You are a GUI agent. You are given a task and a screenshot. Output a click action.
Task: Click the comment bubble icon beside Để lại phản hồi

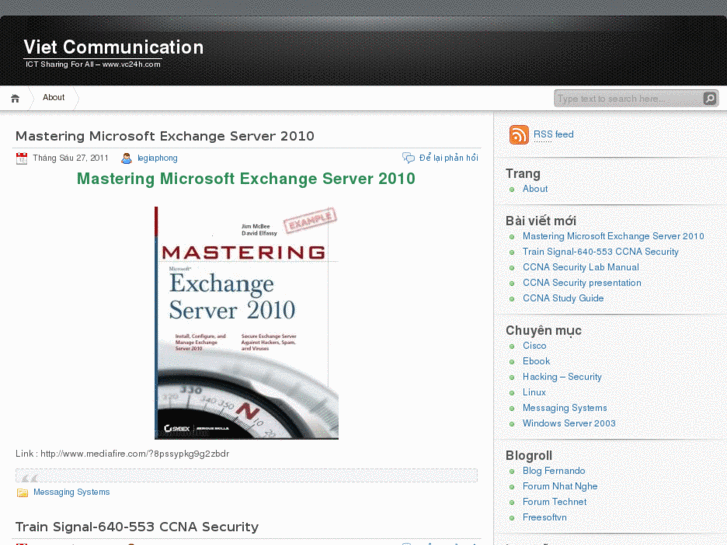[x=408, y=158]
